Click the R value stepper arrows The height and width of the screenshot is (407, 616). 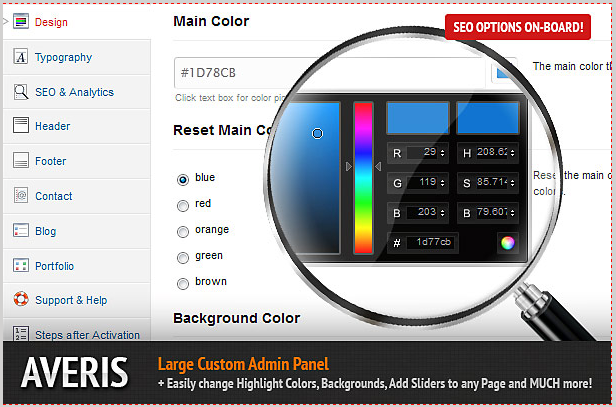442,152
